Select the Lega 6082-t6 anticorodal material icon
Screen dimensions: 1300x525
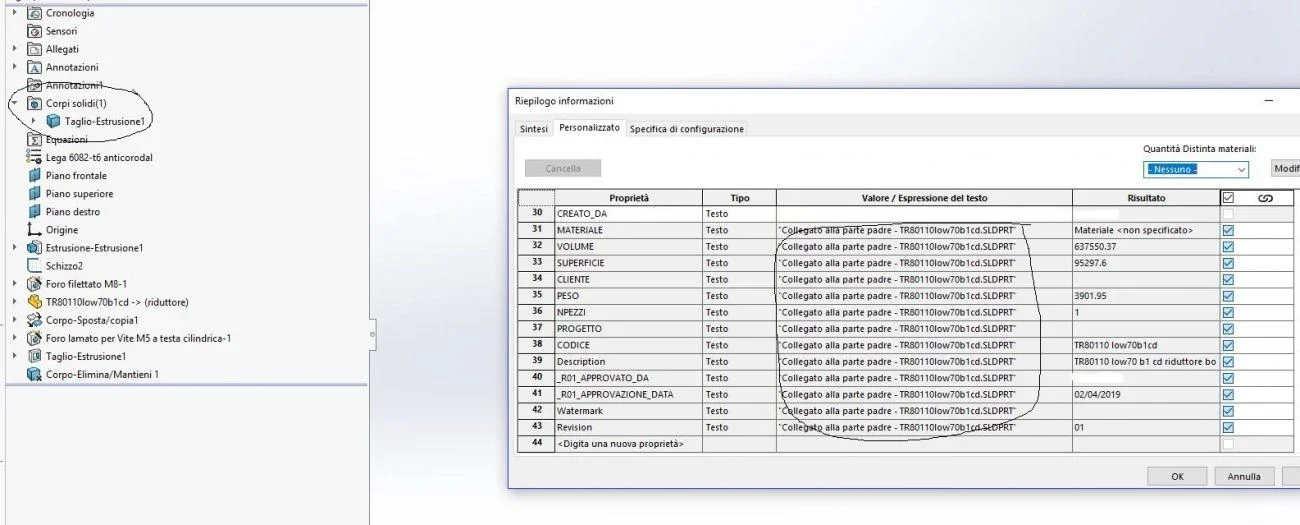click(35, 157)
